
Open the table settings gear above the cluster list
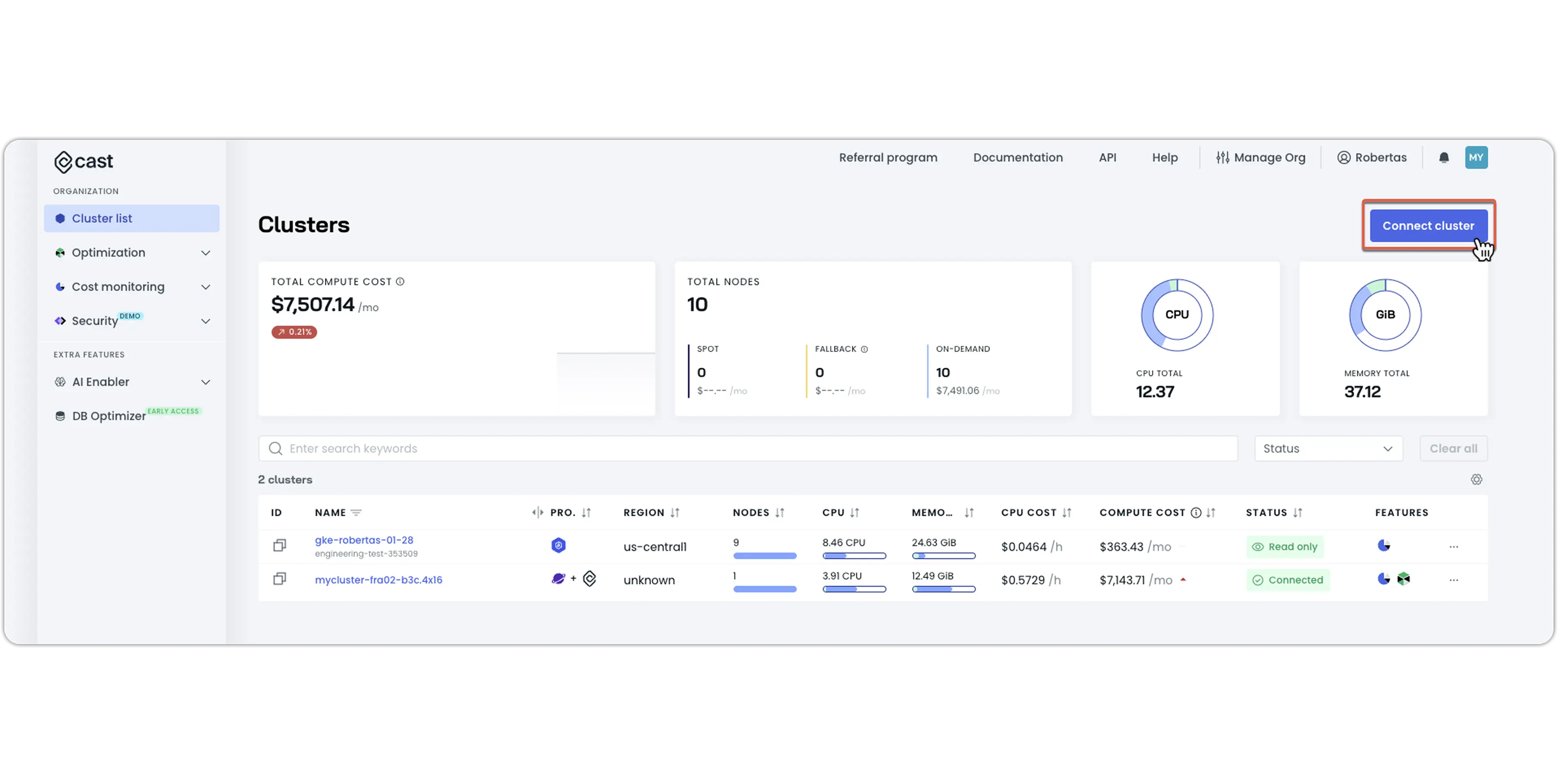[1477, 479]
